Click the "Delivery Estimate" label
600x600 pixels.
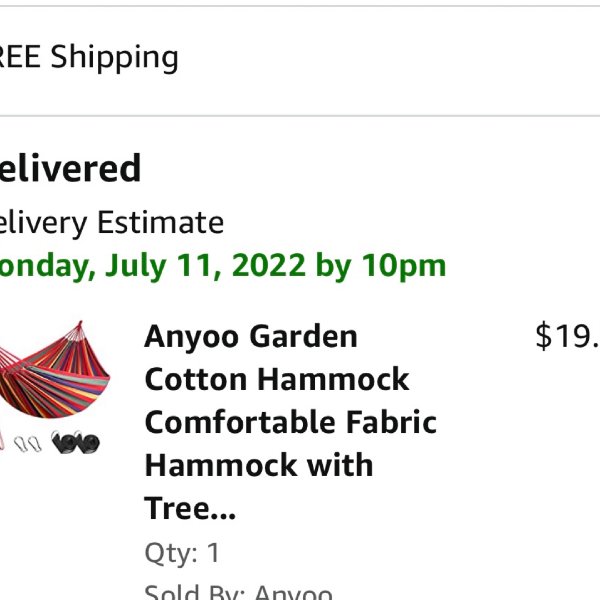112,223
